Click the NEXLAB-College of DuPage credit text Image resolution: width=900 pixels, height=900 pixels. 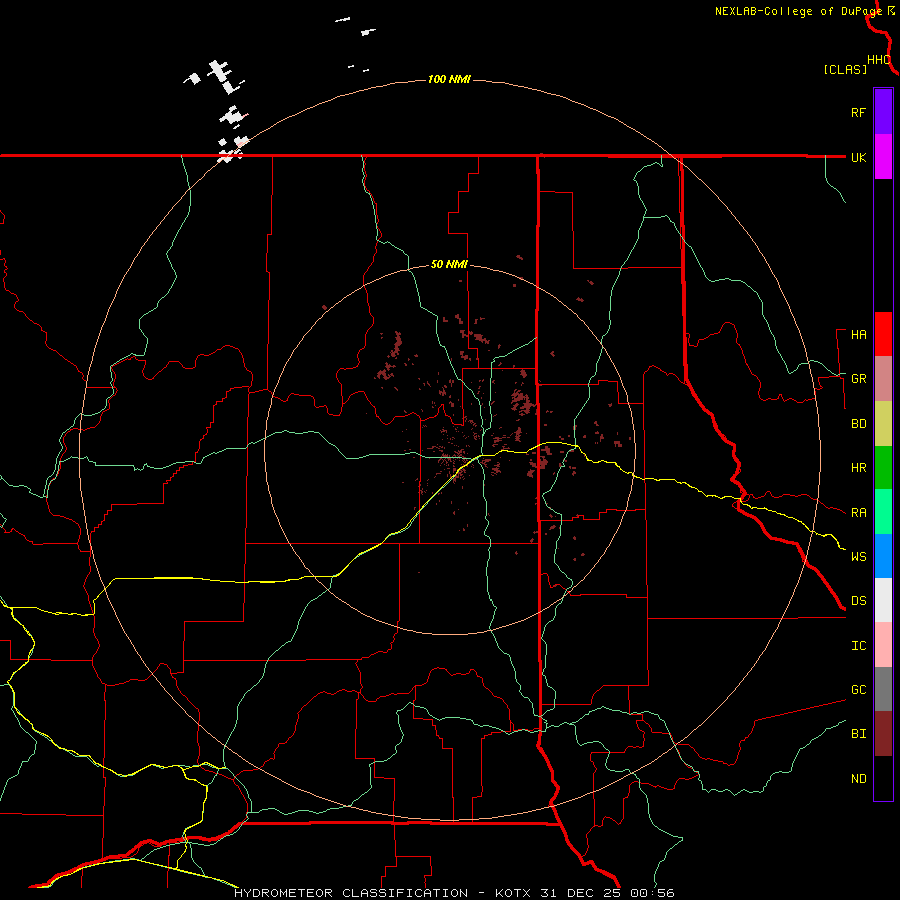[798, 11]
